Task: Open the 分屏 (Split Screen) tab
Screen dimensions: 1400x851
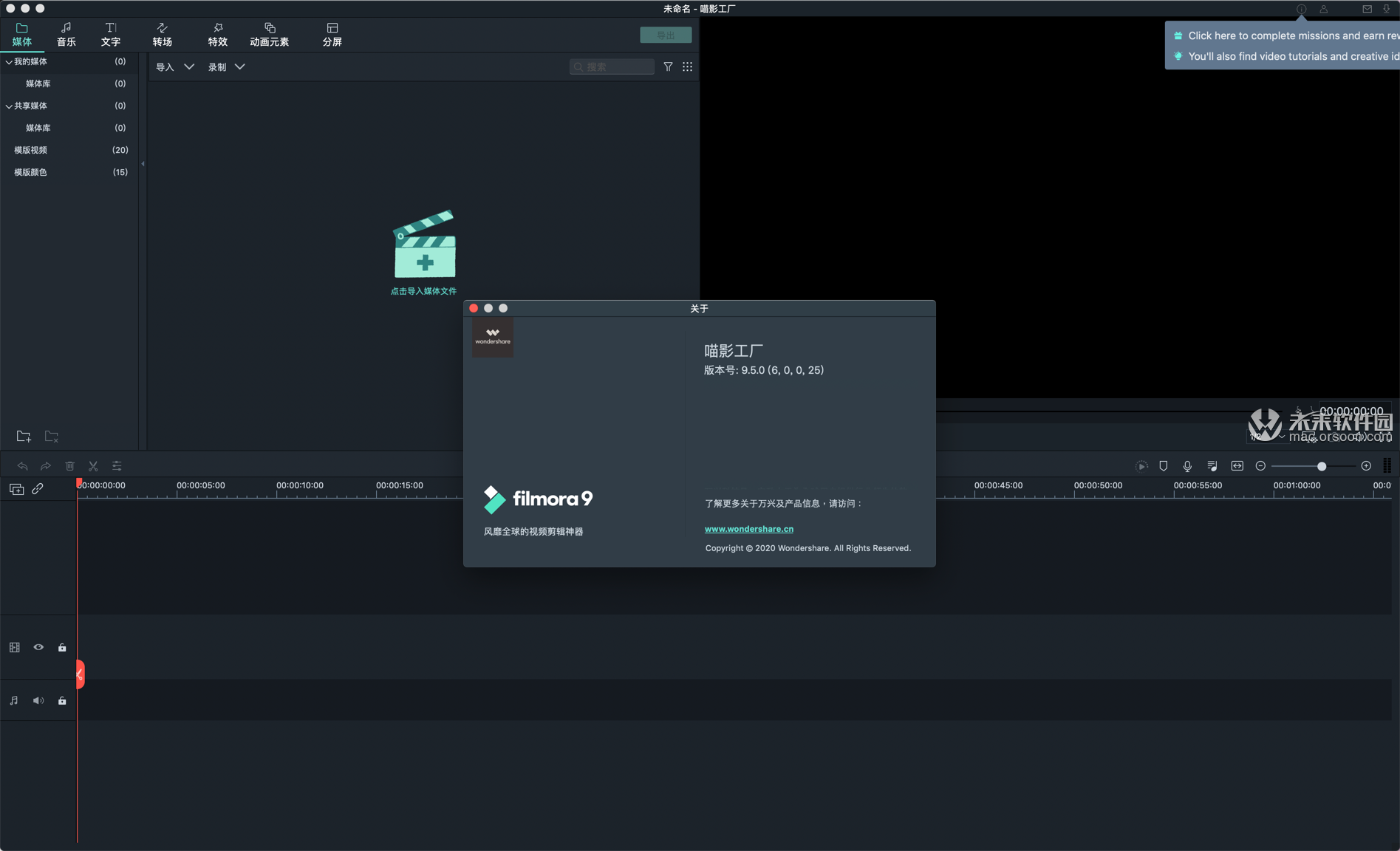Action: [x=332, y=35]
